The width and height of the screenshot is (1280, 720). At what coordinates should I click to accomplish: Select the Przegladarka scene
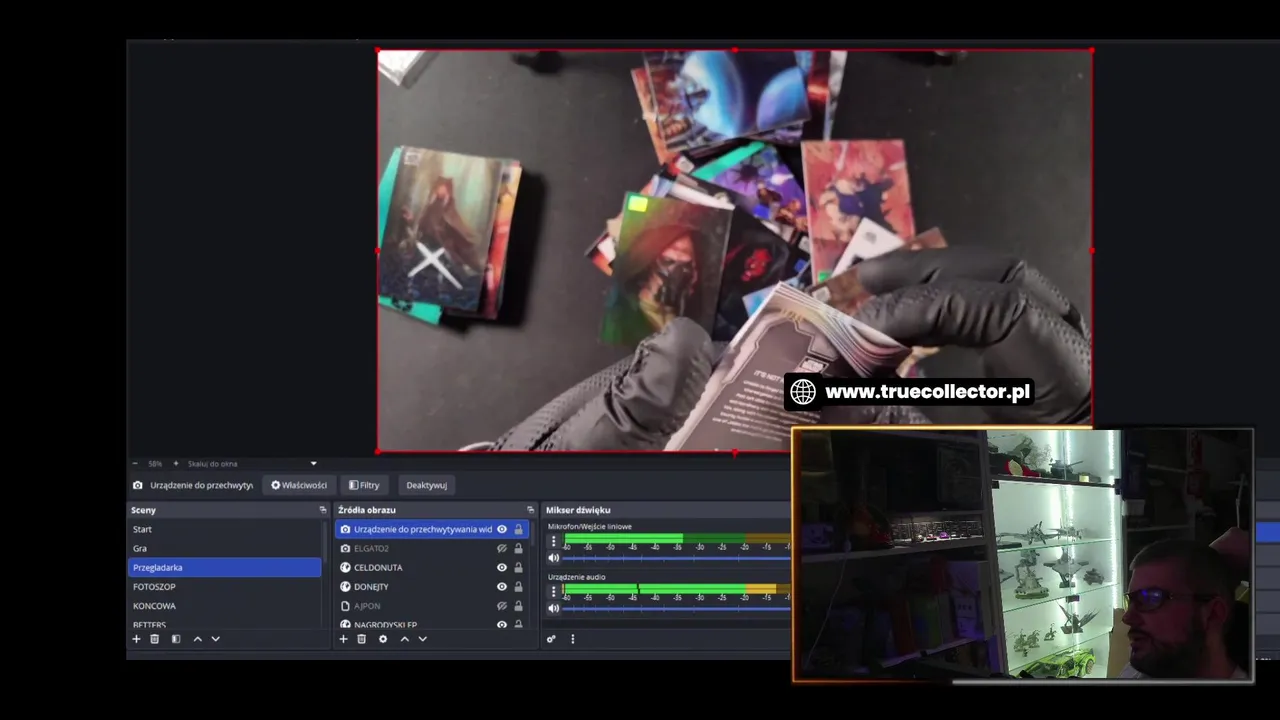click(225, 567)
